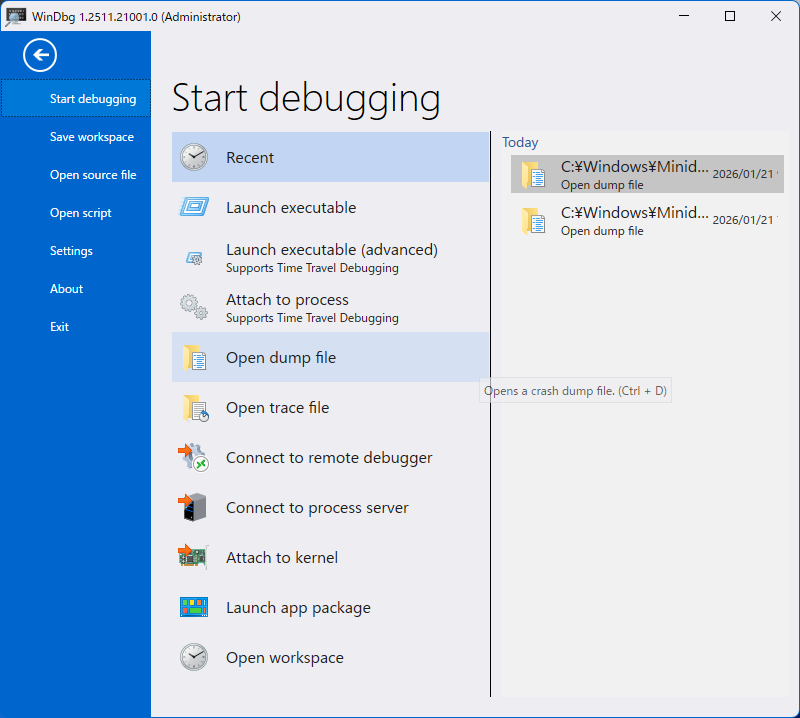Click the Attach to process gears icon
The image size is (800, 718).
[194, 307]
